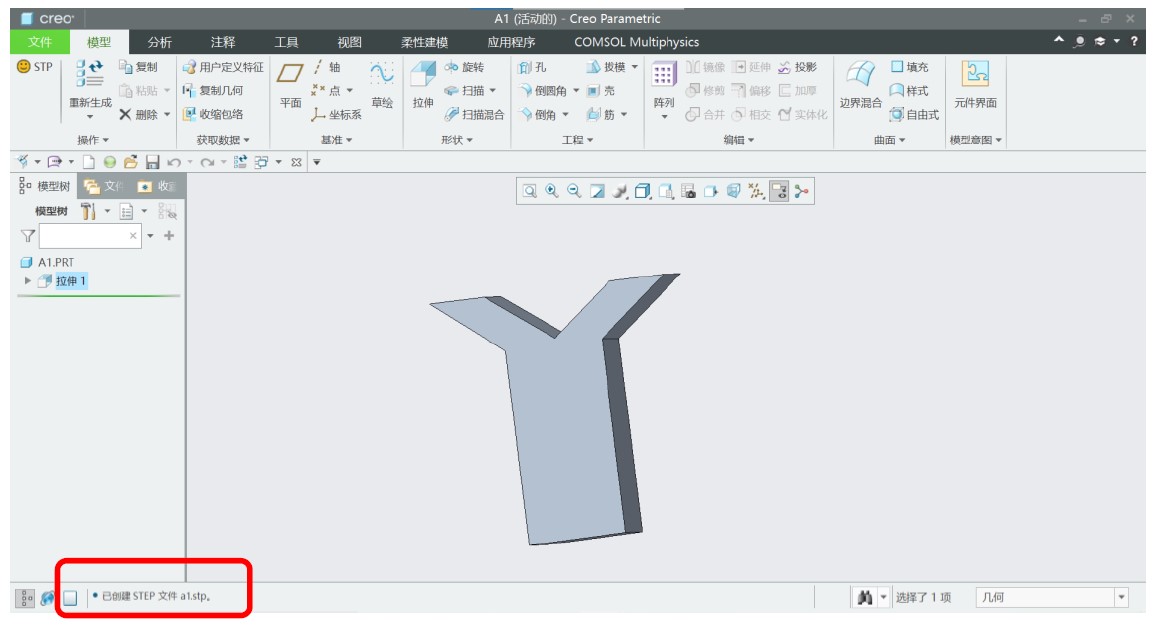Open the display style box icon

pos(642,192)
